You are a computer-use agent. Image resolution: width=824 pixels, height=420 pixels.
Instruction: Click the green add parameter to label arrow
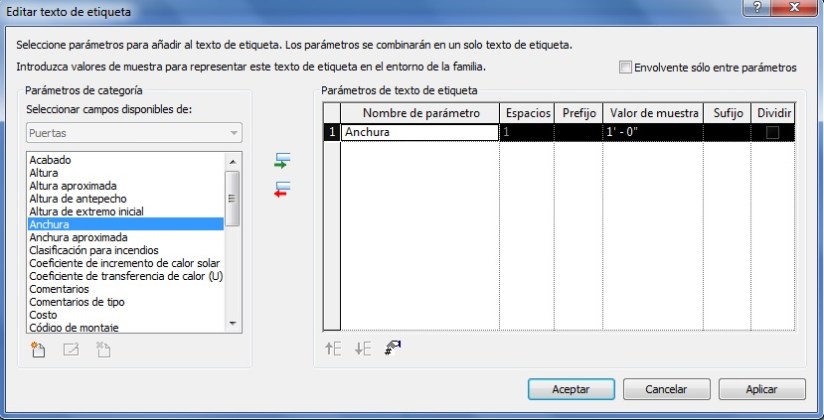[x=282, y=160]
